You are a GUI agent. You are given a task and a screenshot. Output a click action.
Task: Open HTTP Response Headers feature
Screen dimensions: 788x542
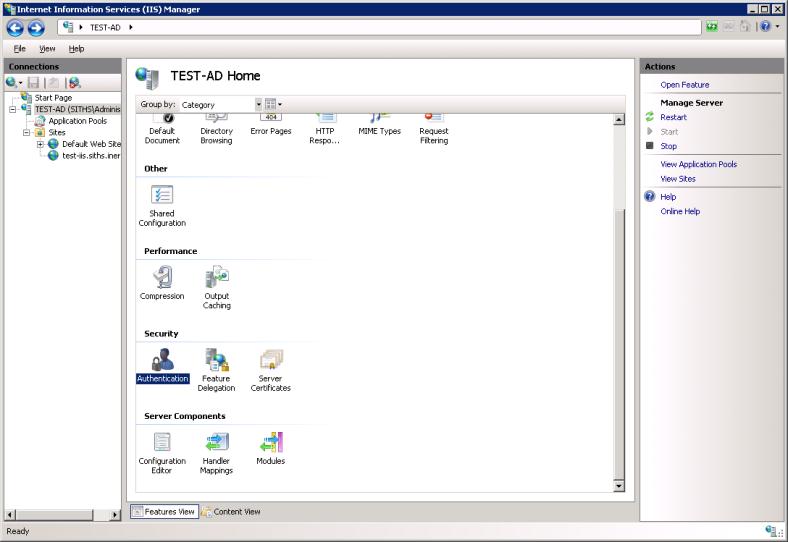click(325, 130)
